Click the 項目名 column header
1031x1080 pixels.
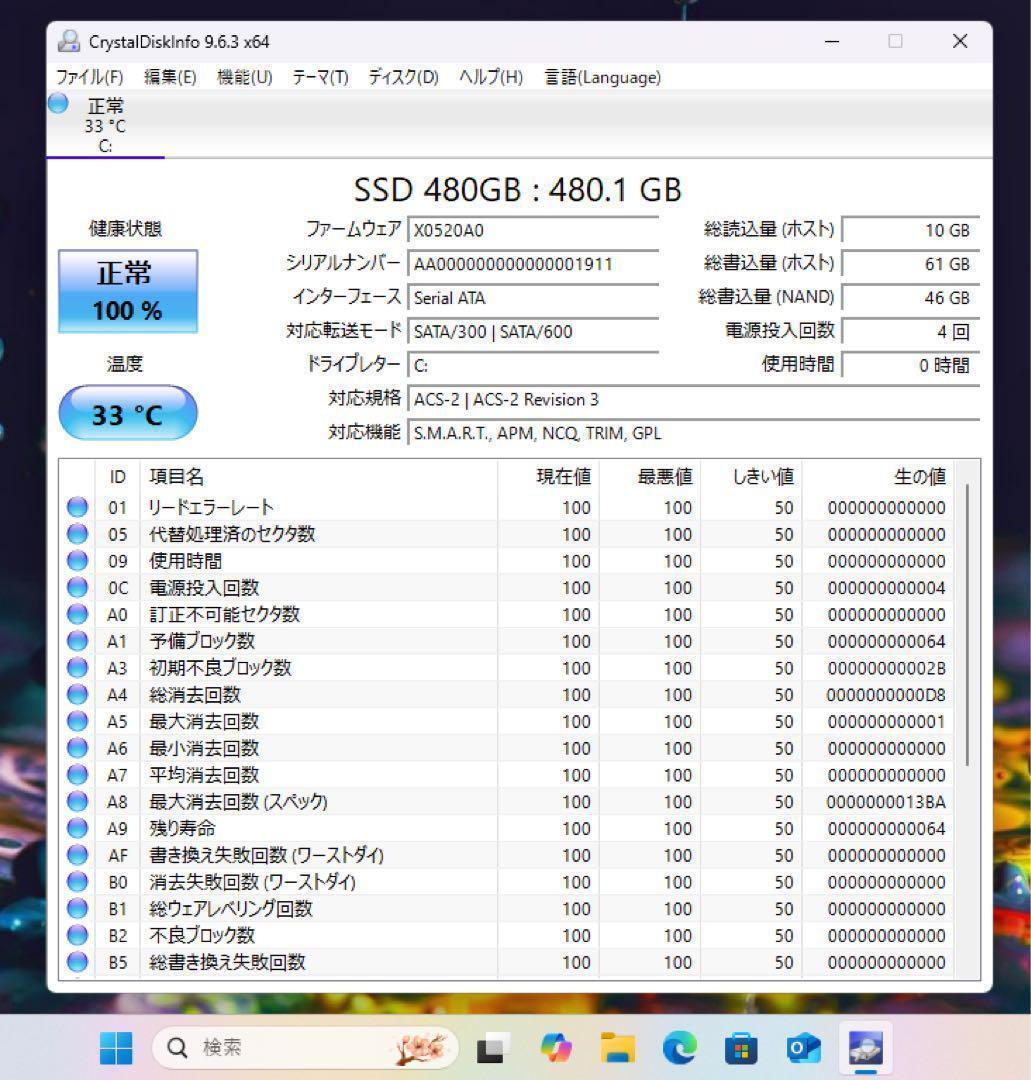point(319,477)
